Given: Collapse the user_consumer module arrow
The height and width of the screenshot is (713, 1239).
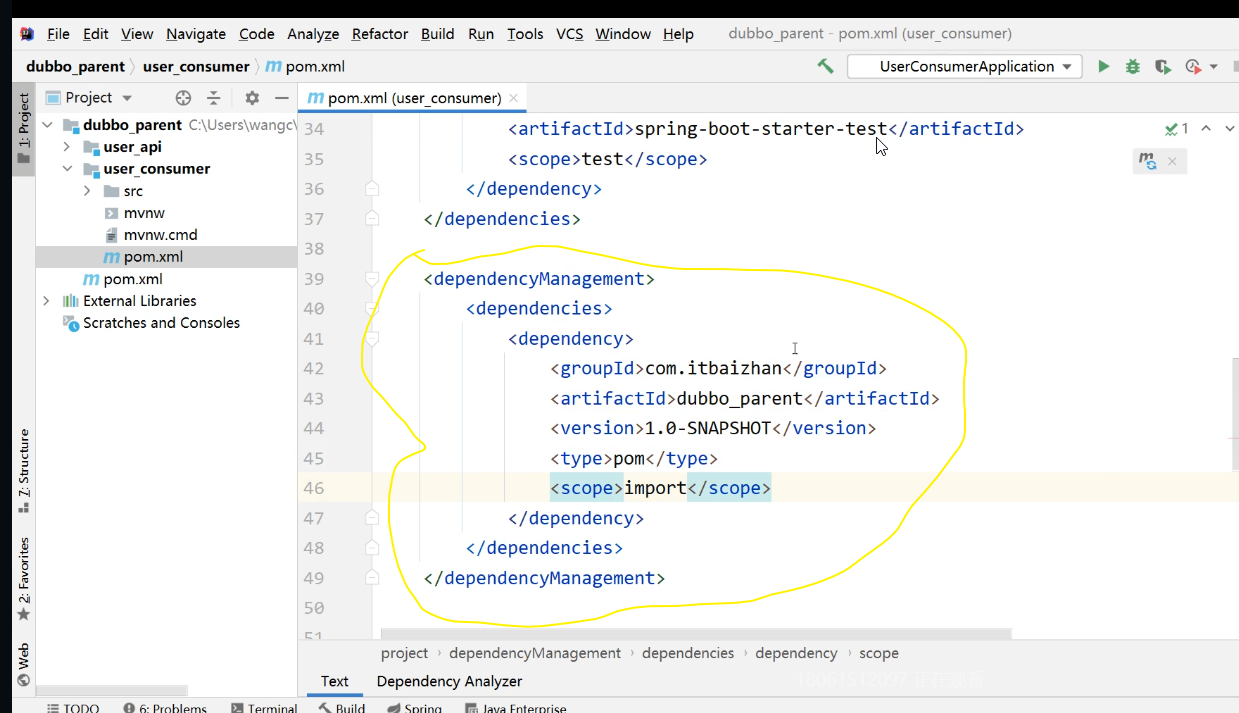Looking at the screenshot, I should pos(67,169).
